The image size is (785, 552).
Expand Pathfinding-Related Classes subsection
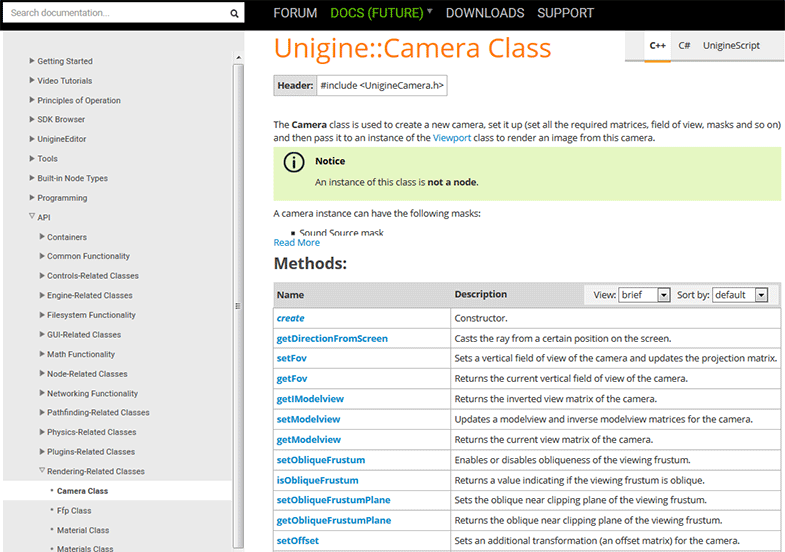[x=42, y=412]
